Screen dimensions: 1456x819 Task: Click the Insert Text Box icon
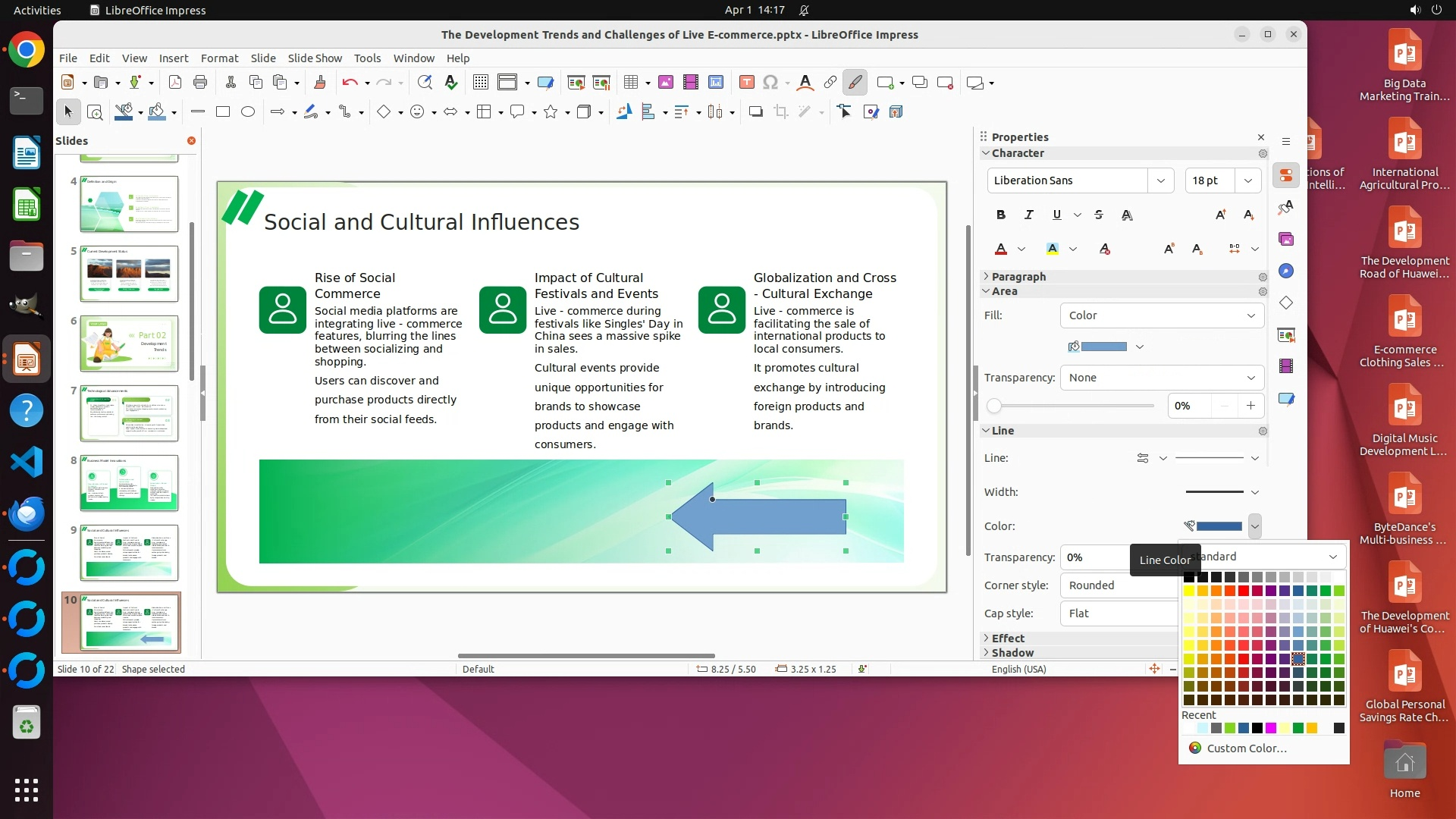coord(746,83)
